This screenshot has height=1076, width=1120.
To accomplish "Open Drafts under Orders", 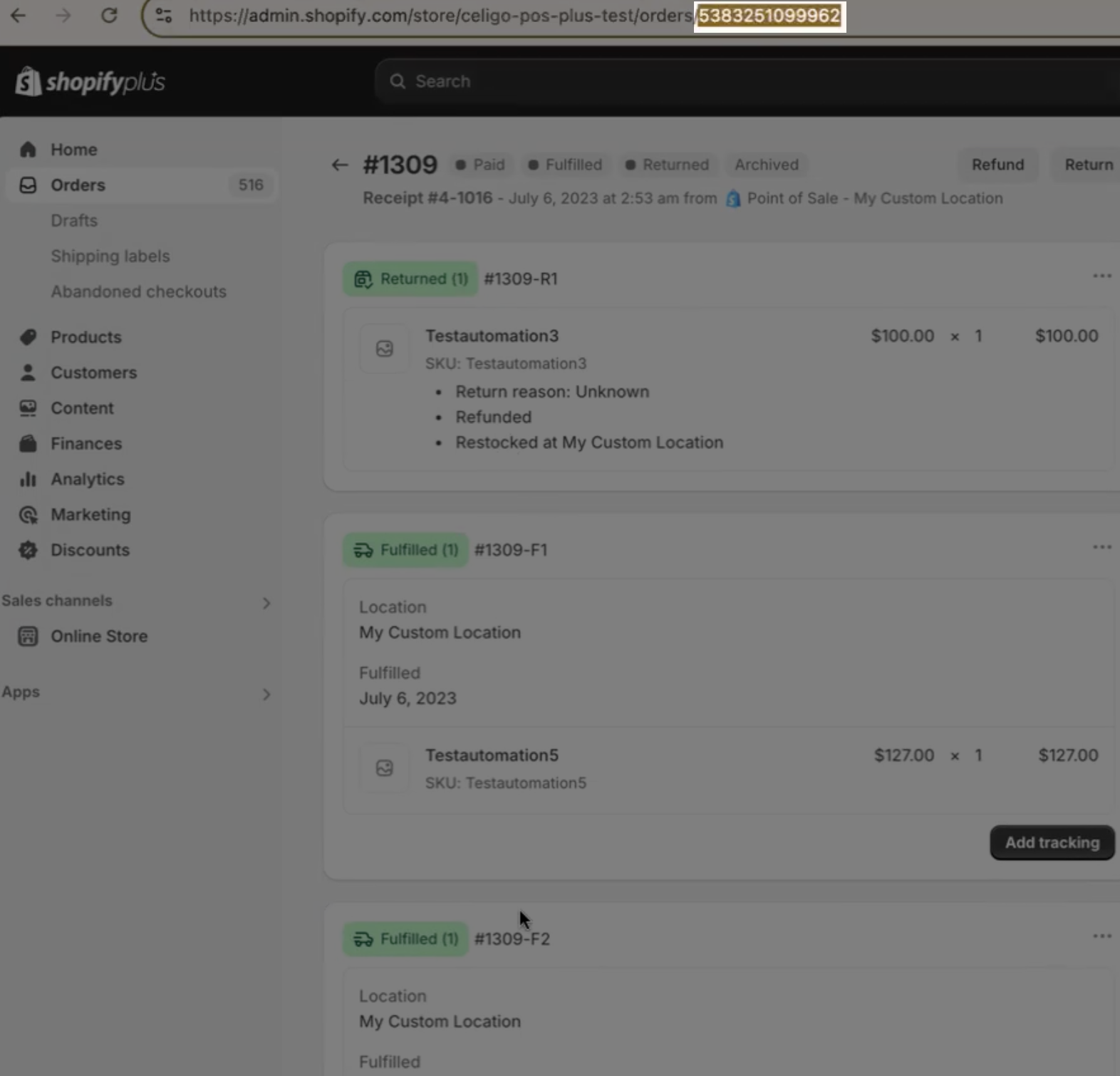I will tap(74, 221).
